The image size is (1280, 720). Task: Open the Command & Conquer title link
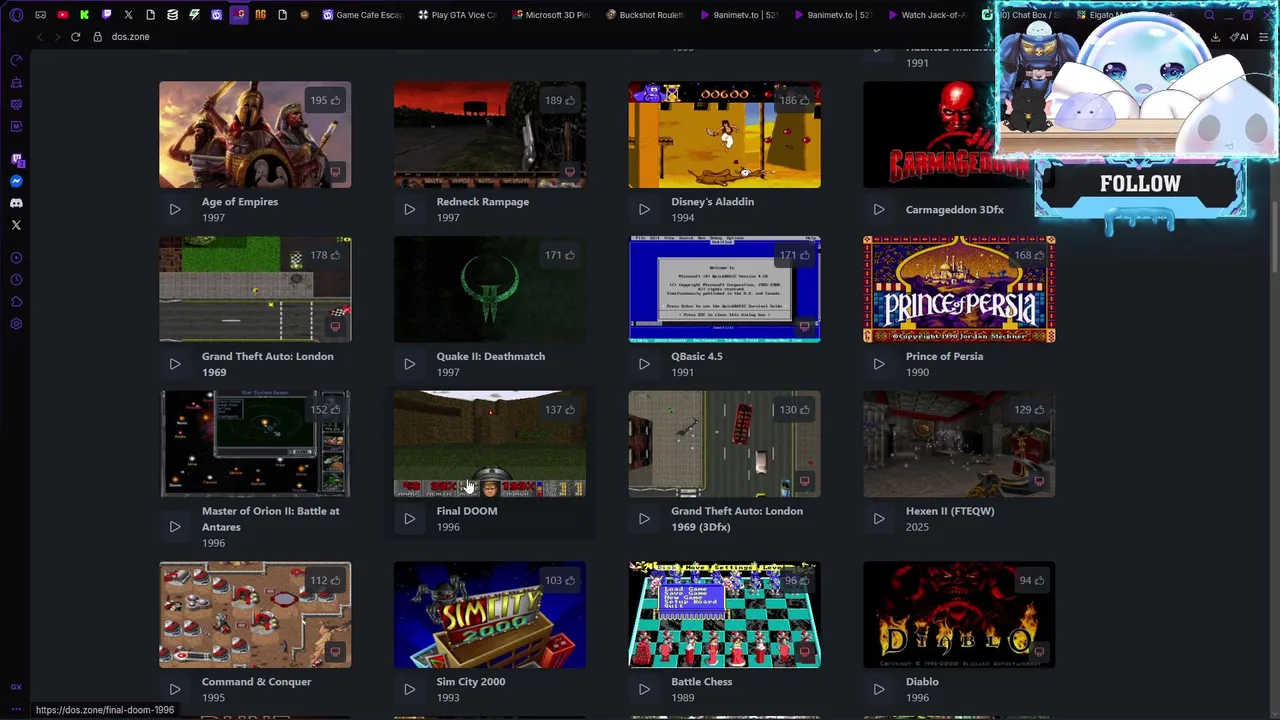[x=256, y=682]
